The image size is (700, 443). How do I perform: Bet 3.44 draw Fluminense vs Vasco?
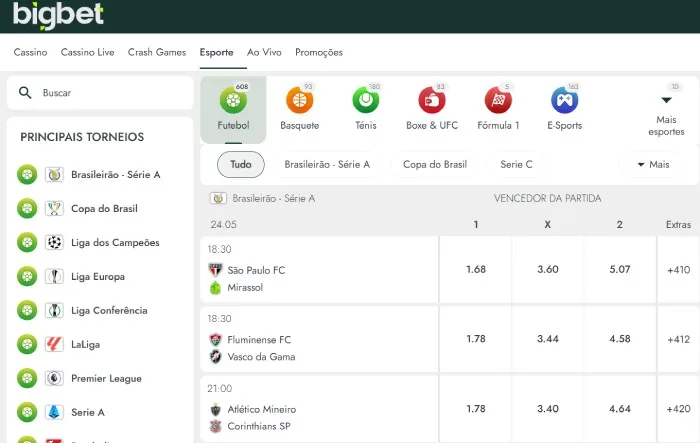[548, 339]
